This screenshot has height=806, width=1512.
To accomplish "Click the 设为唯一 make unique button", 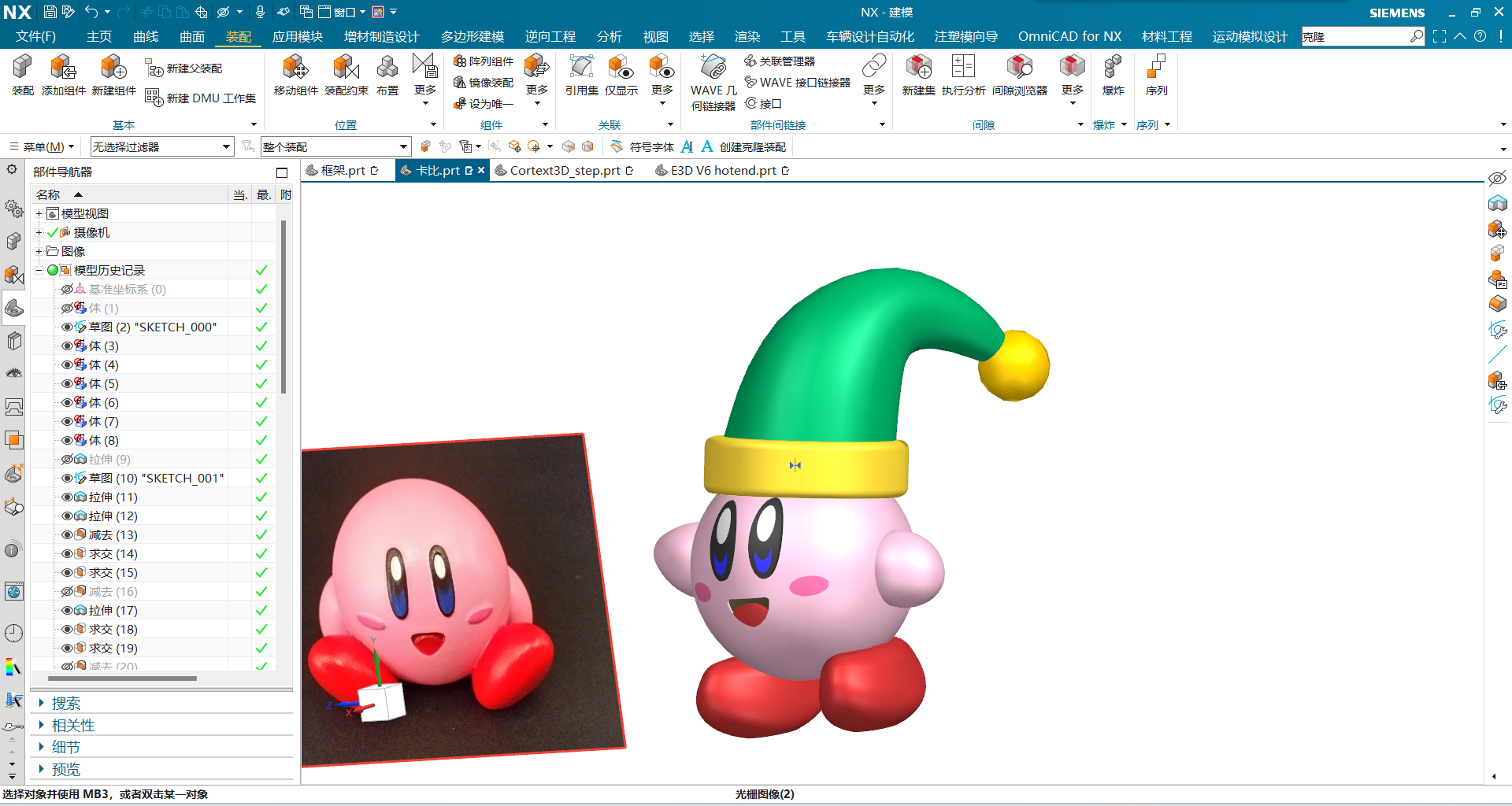I will pyautogui.click(x=484, y=104).
